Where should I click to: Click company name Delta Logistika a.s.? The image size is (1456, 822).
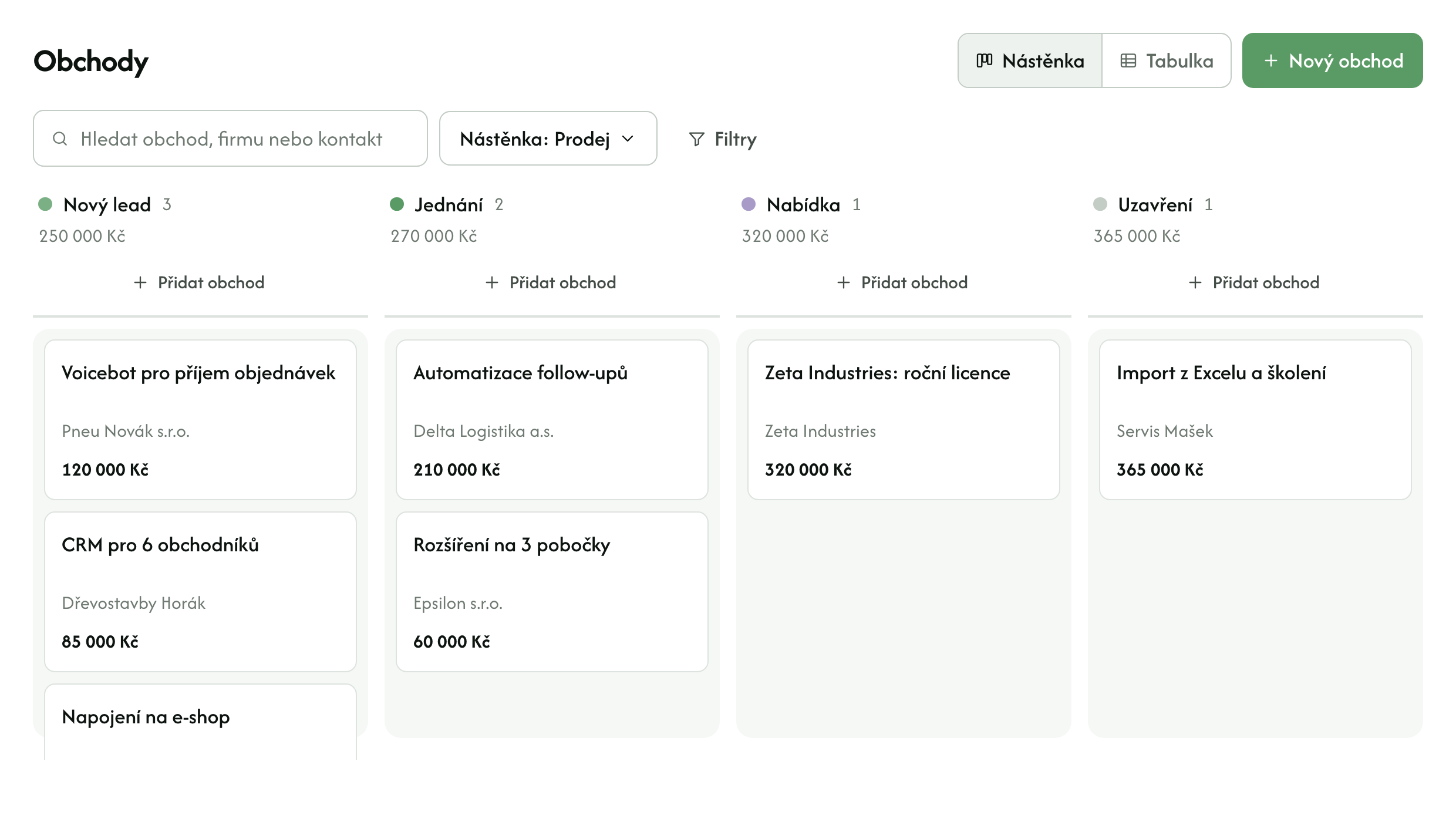tap(484, 431)
